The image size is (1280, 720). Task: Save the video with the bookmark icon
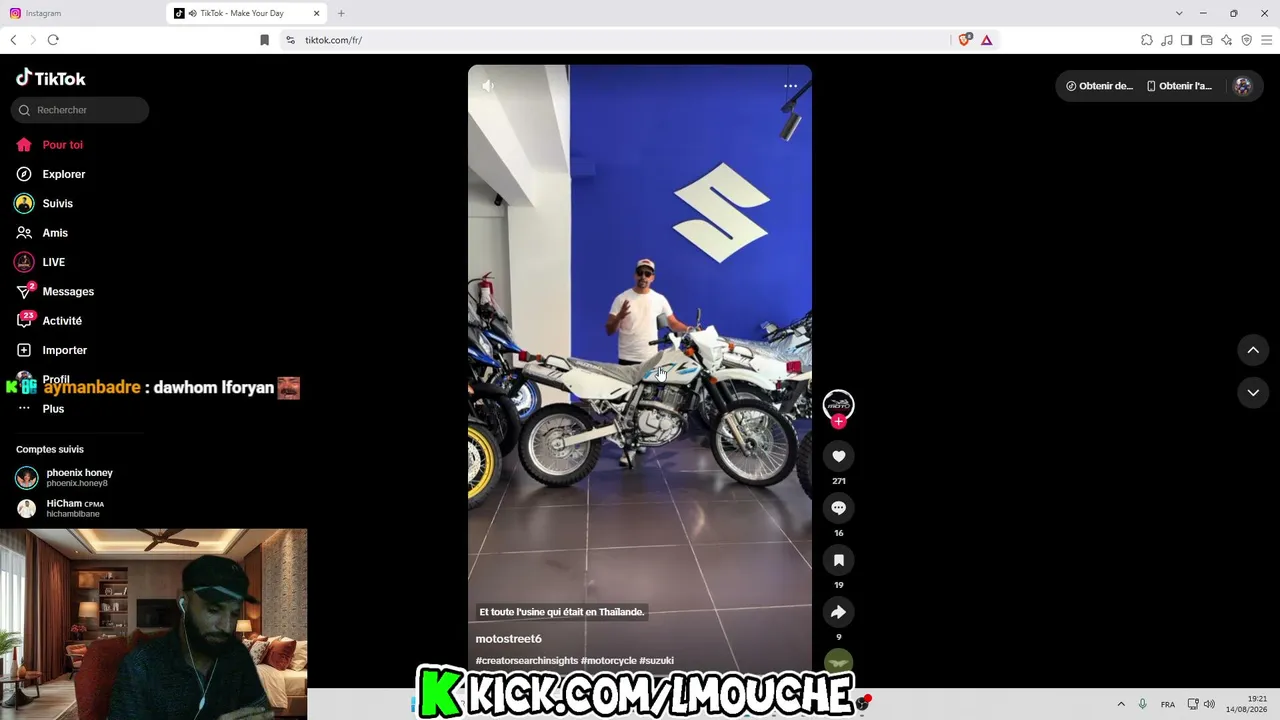coord(838,560)
